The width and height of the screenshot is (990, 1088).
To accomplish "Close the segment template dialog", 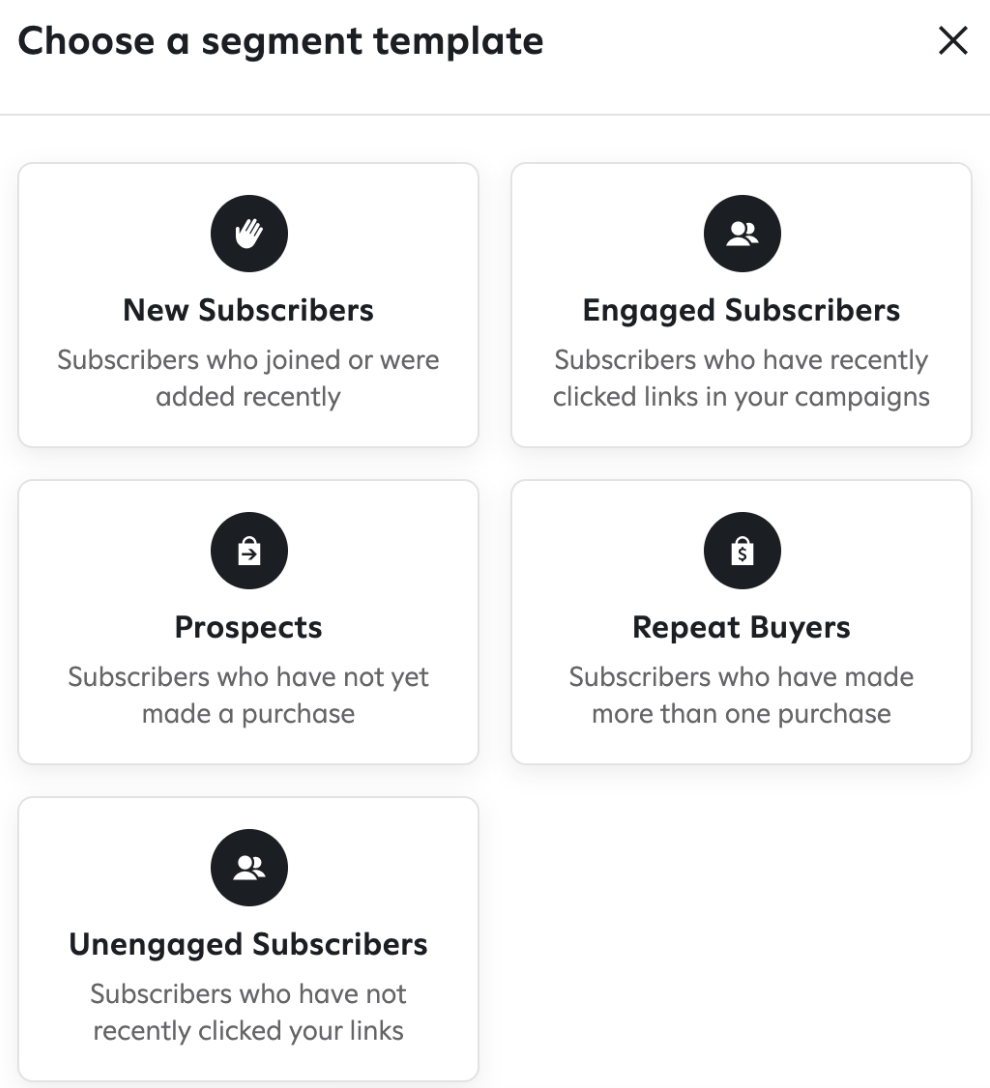I will pyautogui.click(x=953, y=40).
